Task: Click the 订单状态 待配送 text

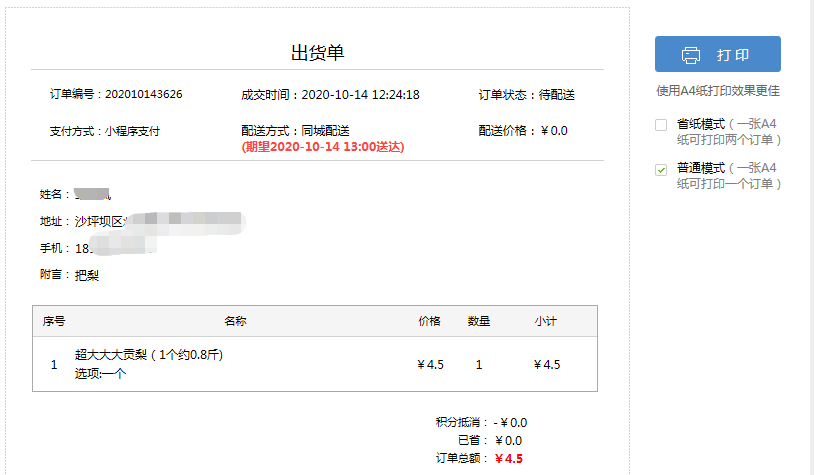Action: tap(527, 95)
